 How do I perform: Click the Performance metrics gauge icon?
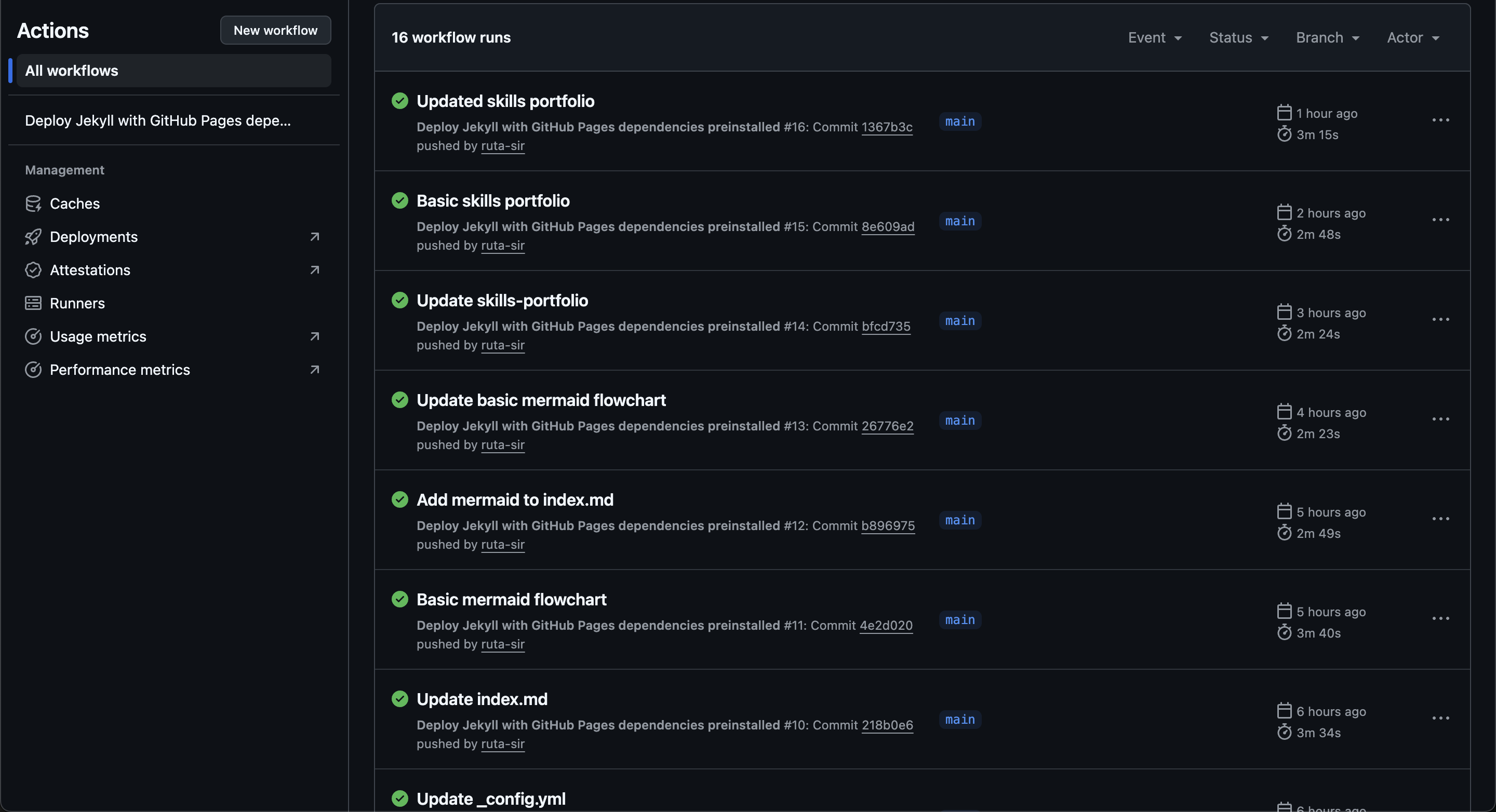pos(33,370)
